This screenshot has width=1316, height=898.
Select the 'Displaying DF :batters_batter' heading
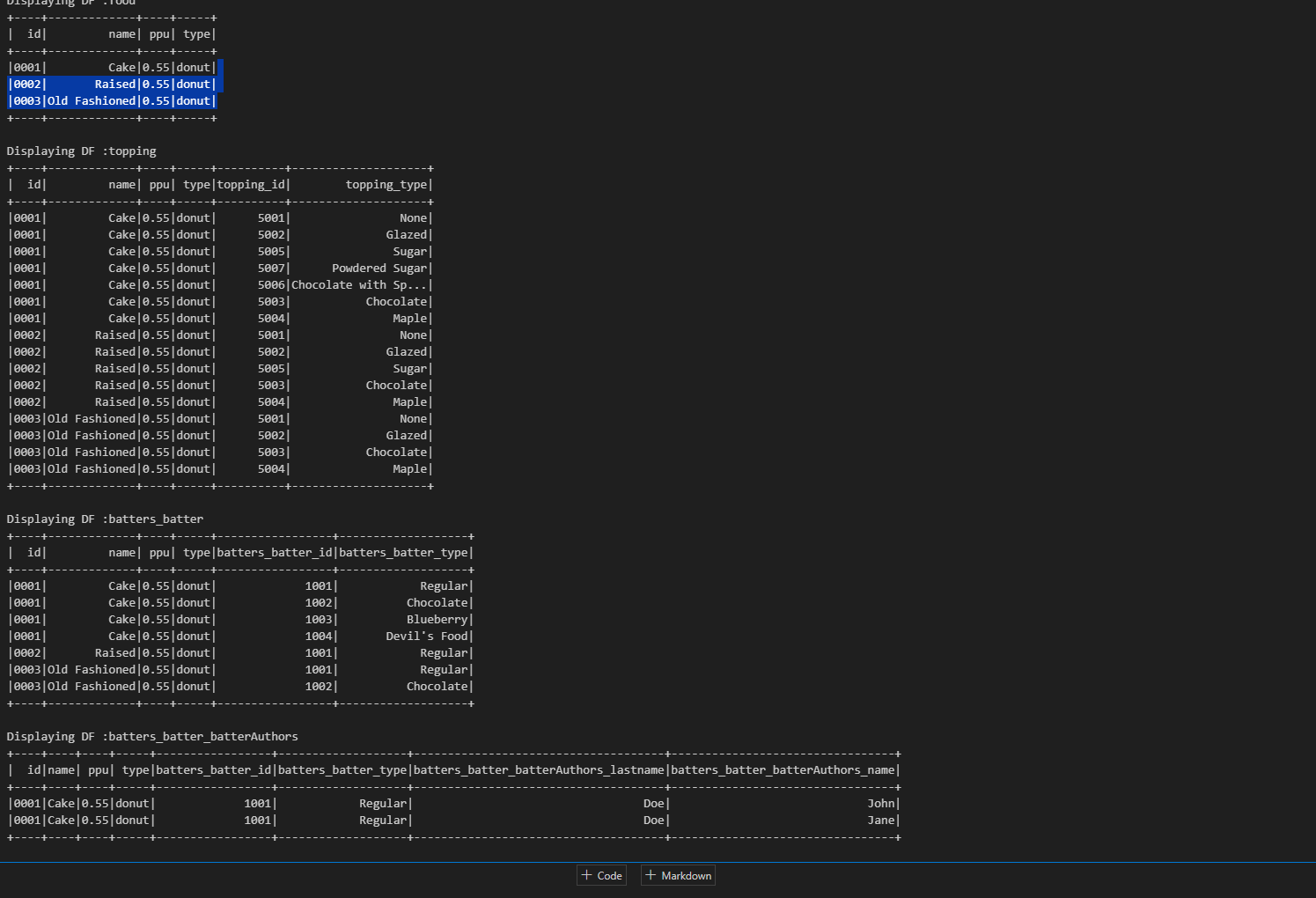click(x=105, y=519)
